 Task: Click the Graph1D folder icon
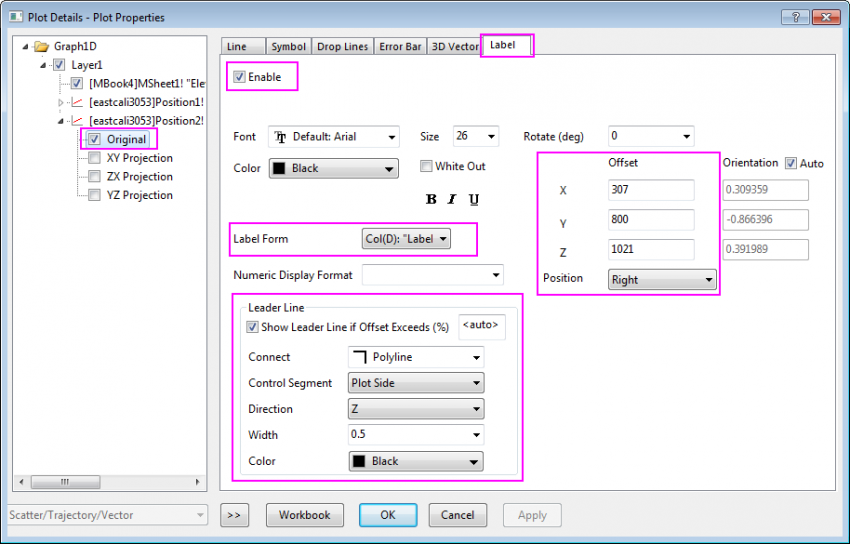coord(41,46)
